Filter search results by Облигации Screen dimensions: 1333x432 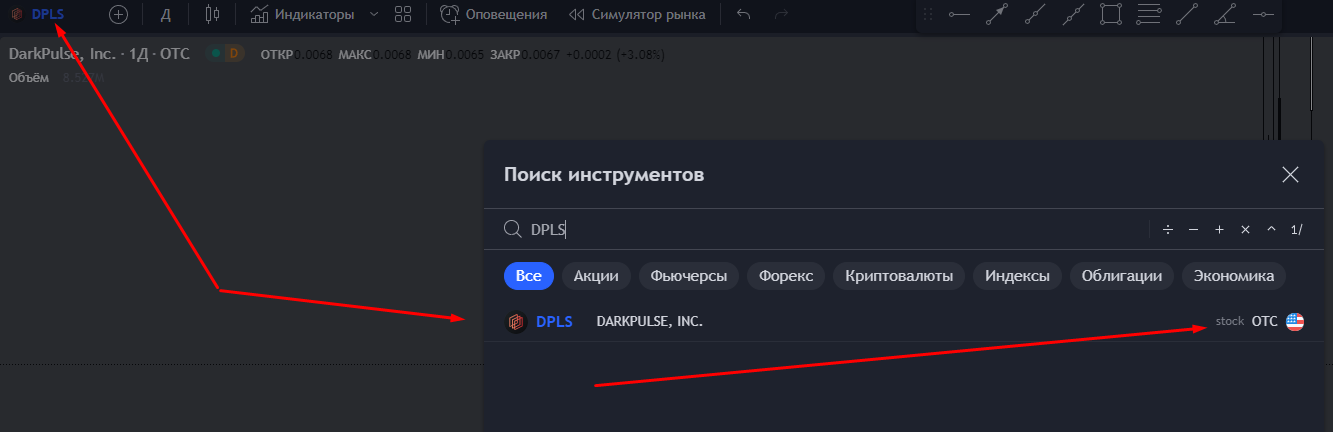[1121, 276]
